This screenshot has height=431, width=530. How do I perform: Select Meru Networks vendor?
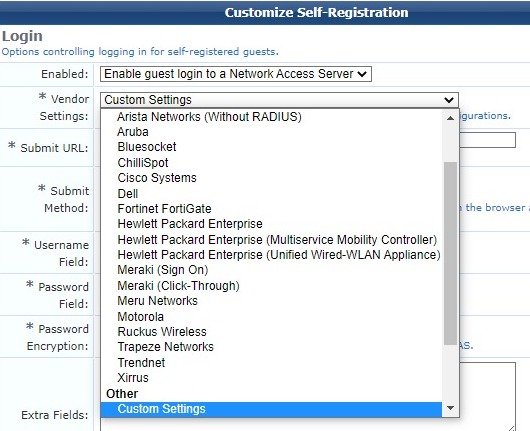271,301
